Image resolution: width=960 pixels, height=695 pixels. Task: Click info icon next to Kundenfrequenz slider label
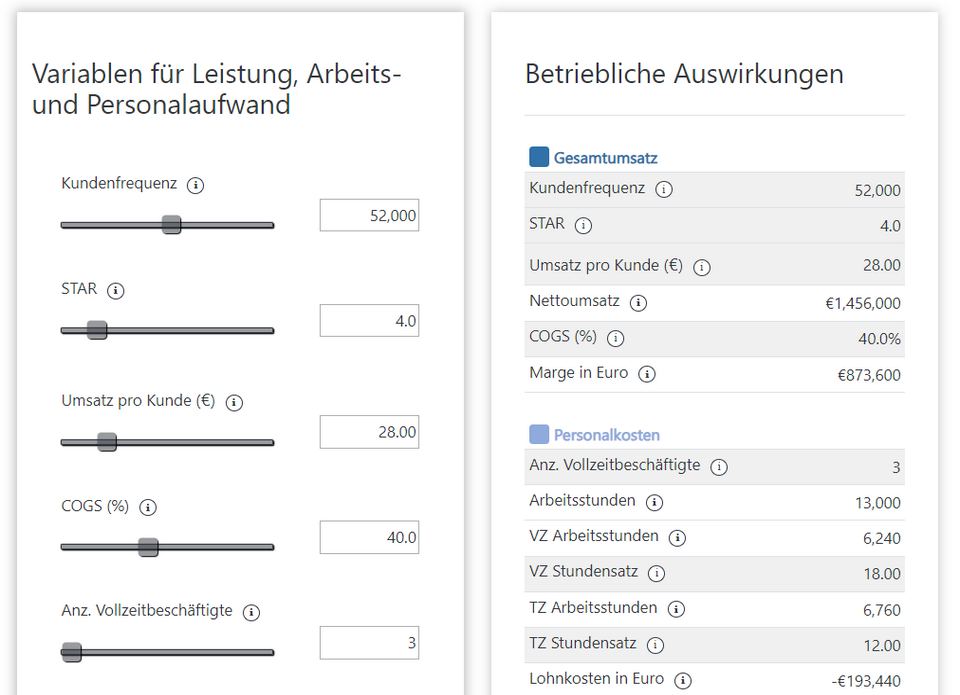[196, 185]
